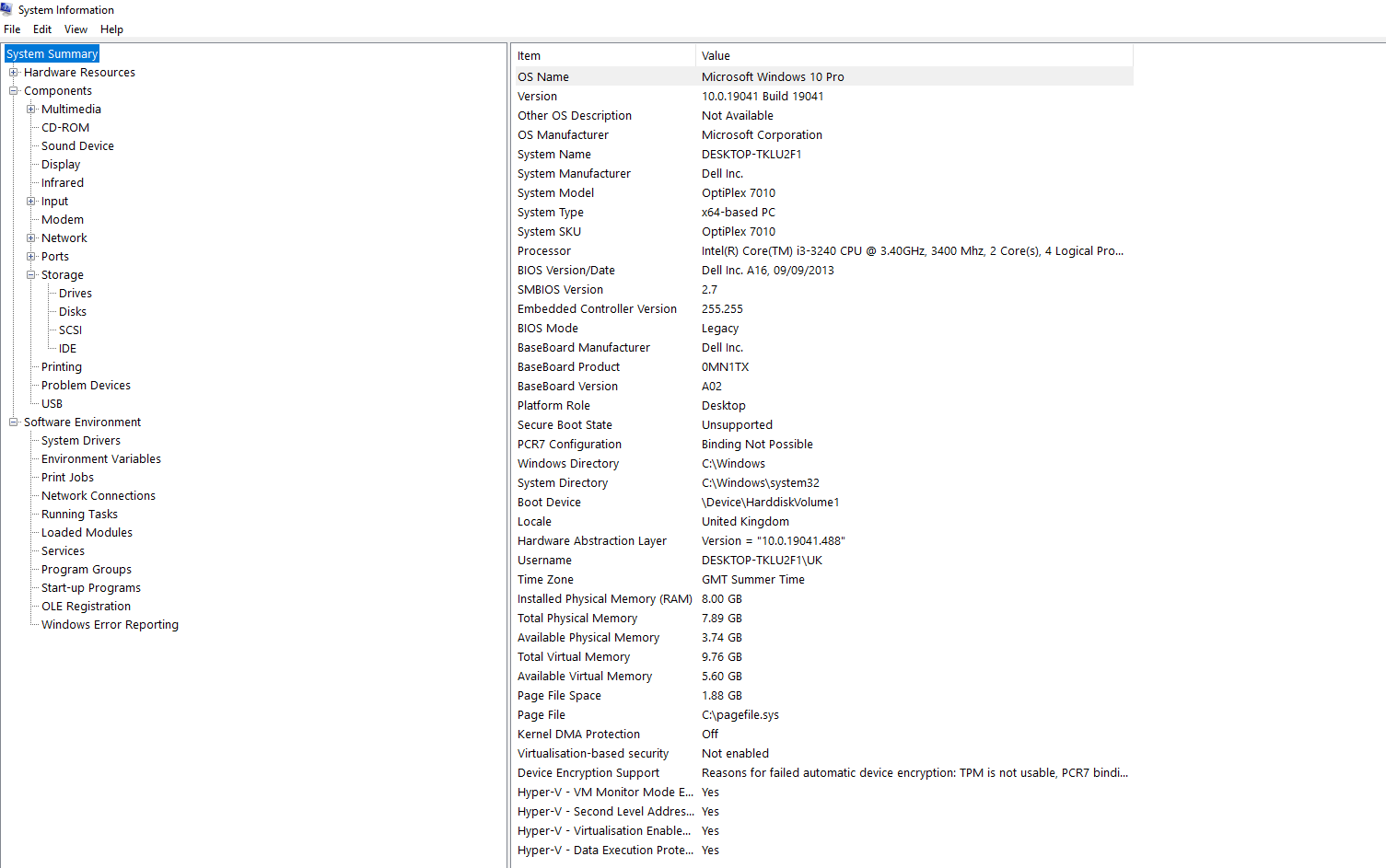Select System Drivers in the tree
The image size is (1386, 868).
coord(80,441)
